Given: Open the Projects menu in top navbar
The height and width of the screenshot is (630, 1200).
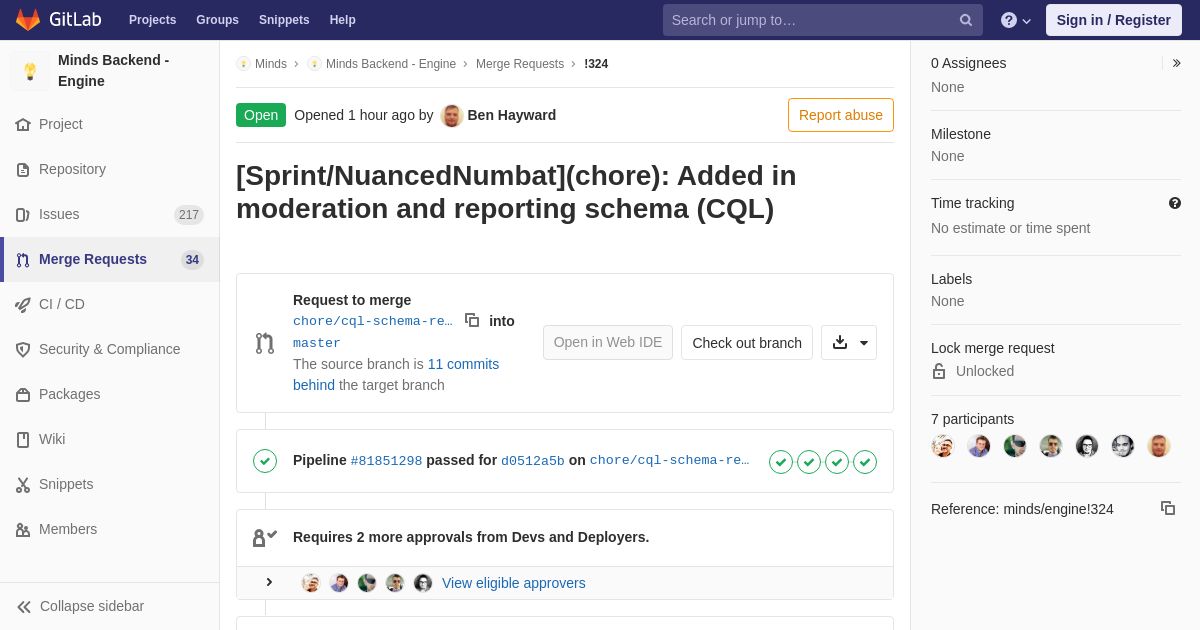Looking at the screenshot, I should pos(152,20).
